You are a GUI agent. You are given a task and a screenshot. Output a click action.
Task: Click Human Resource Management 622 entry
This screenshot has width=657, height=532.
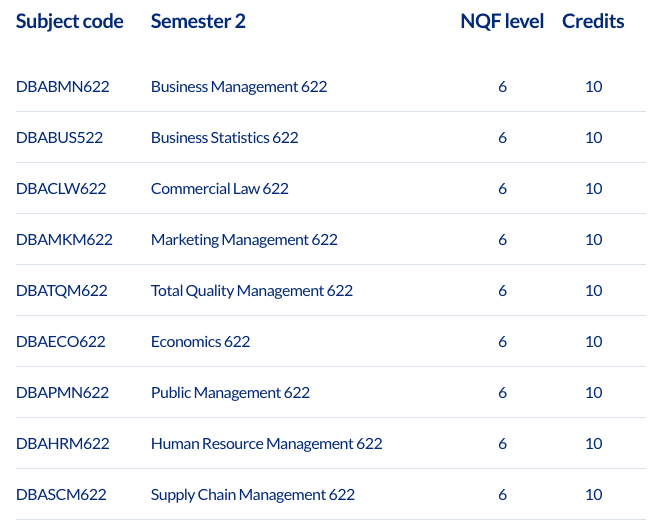pyautogui.click(x=266, y=443)
